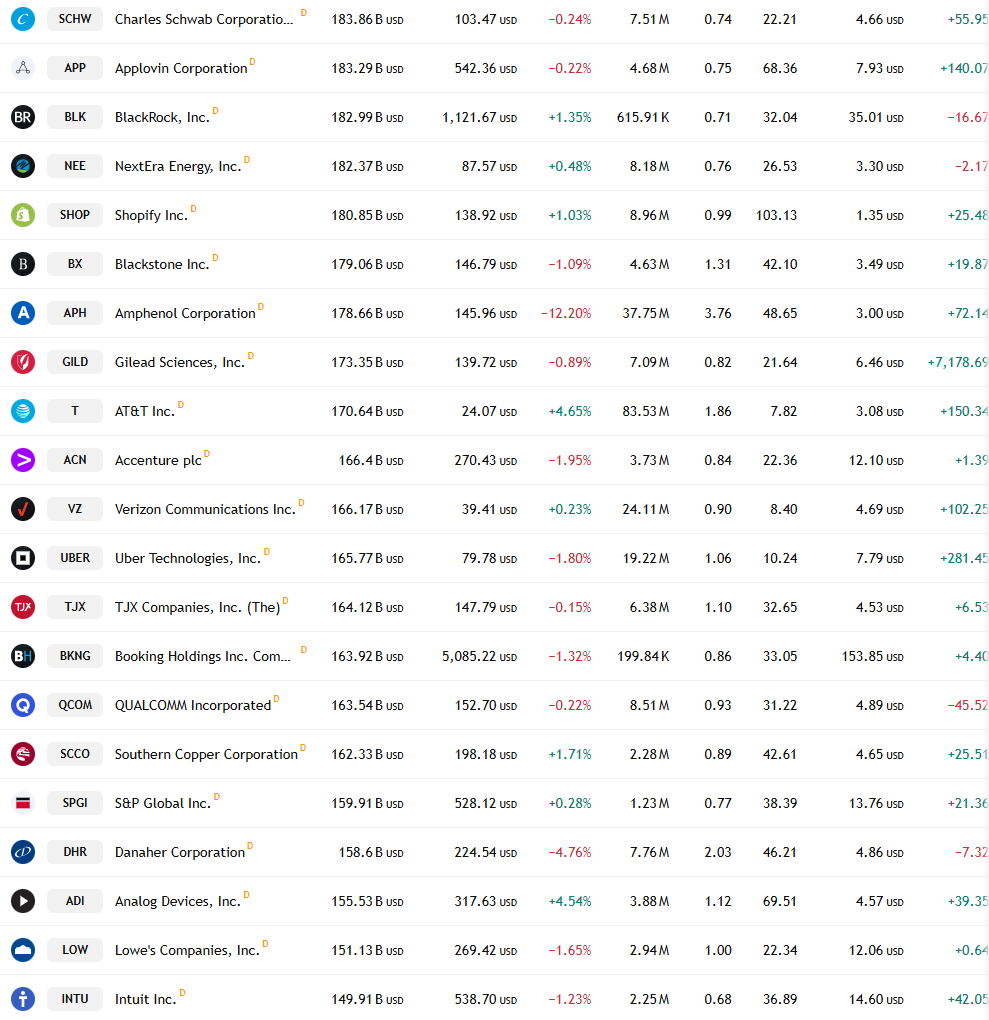The image size is (989, 1020).
Task: Open the GILD ticker badge
Action: click(75, 362)
